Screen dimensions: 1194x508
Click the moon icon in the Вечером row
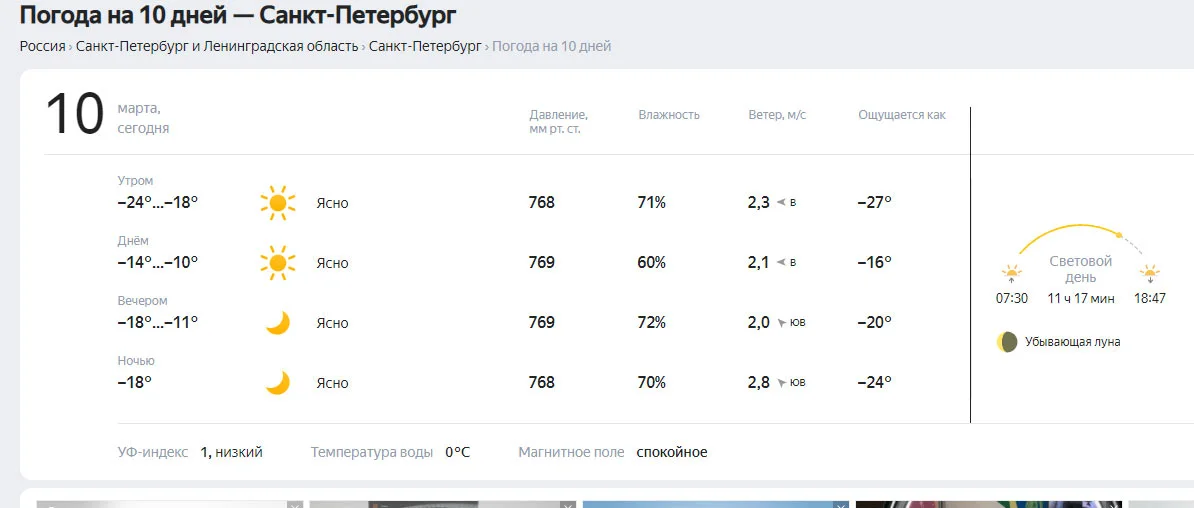[x=277, y=323]
